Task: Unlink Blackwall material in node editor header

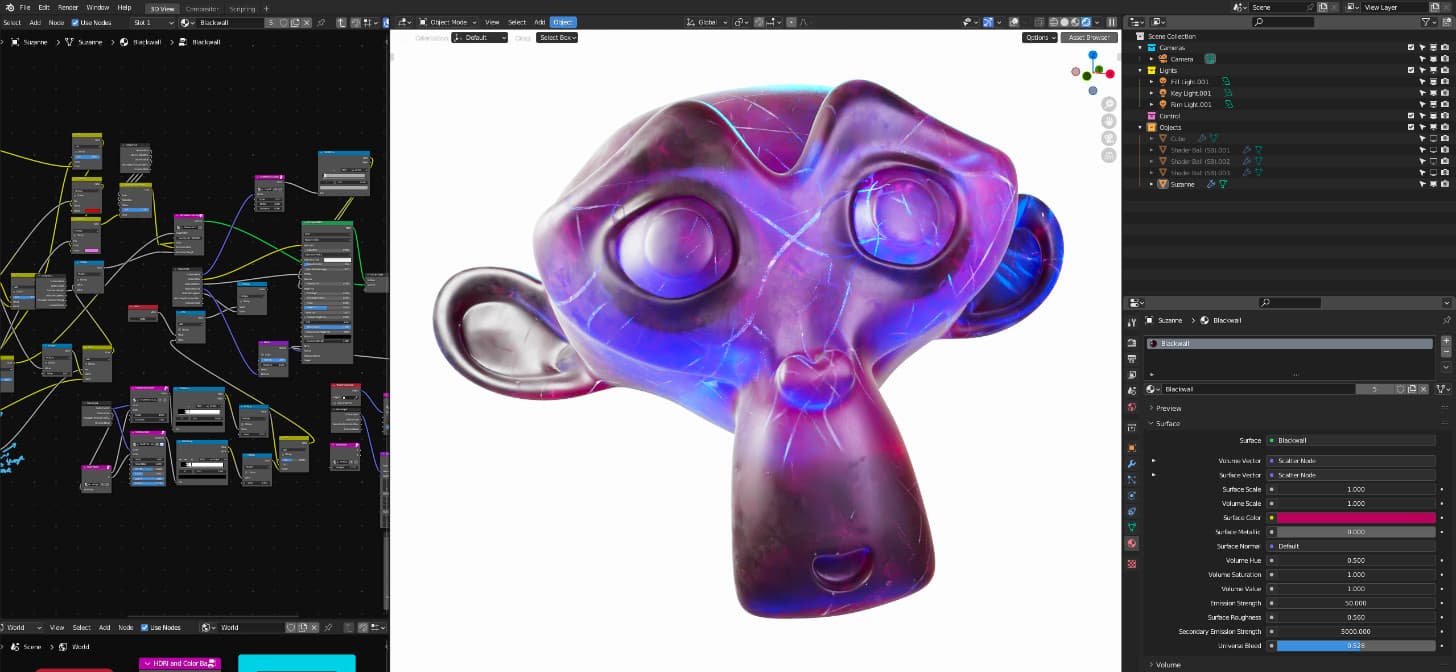Action: [x=307, y=22]
